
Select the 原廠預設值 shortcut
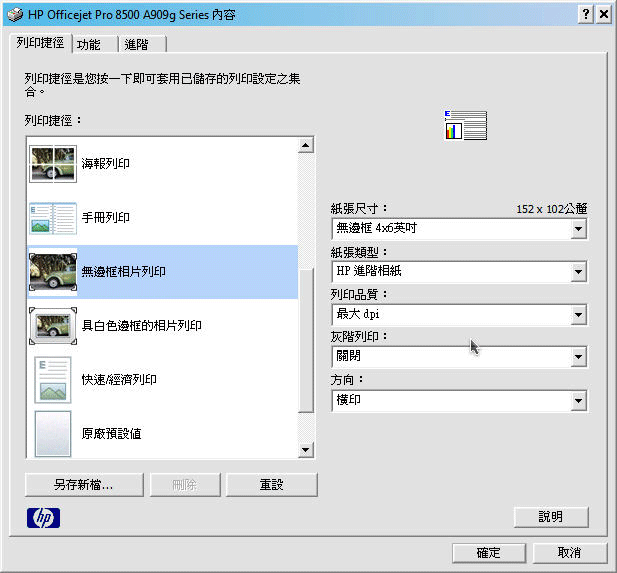(x=163, y=434)
